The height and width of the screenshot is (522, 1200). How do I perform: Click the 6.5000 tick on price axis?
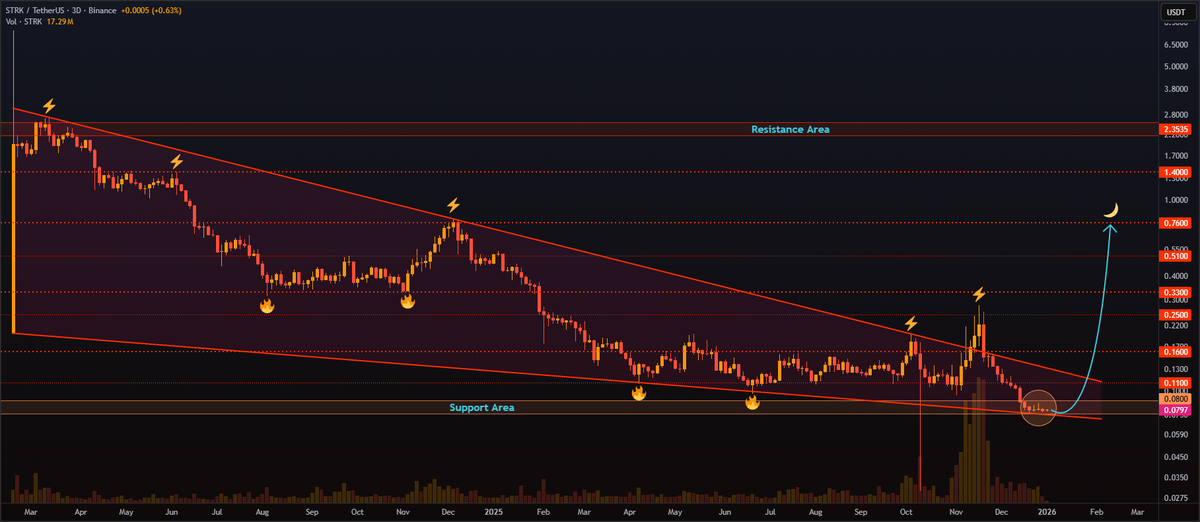tap(1174, 46)
